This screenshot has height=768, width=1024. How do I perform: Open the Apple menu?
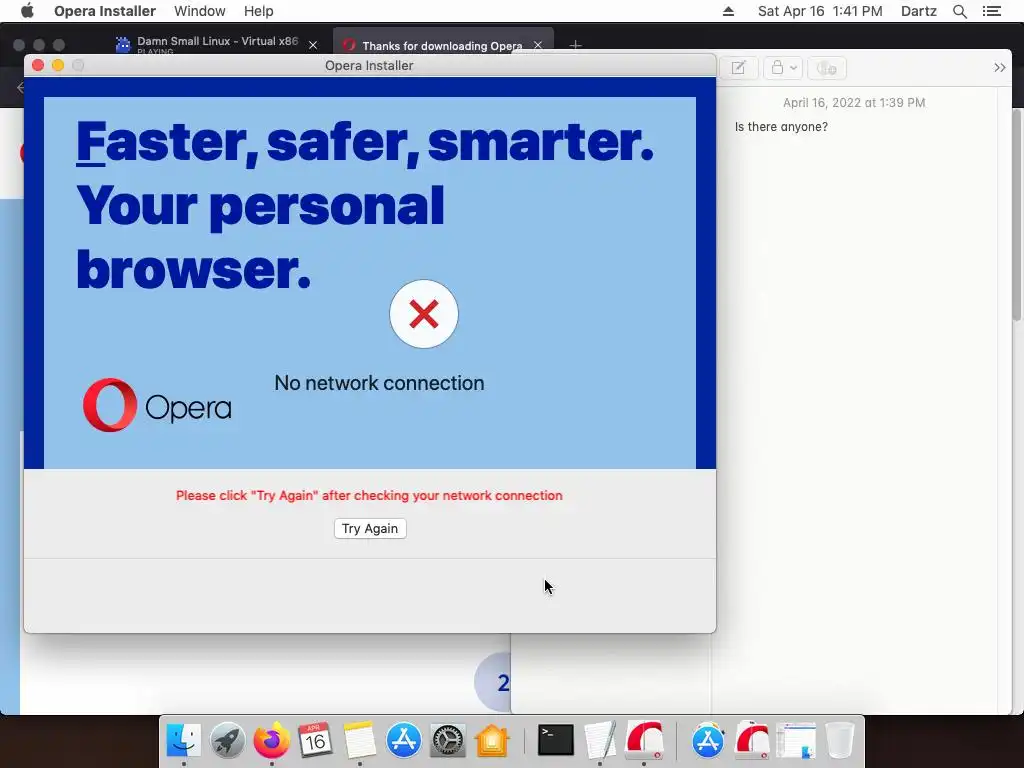point(27,11)
